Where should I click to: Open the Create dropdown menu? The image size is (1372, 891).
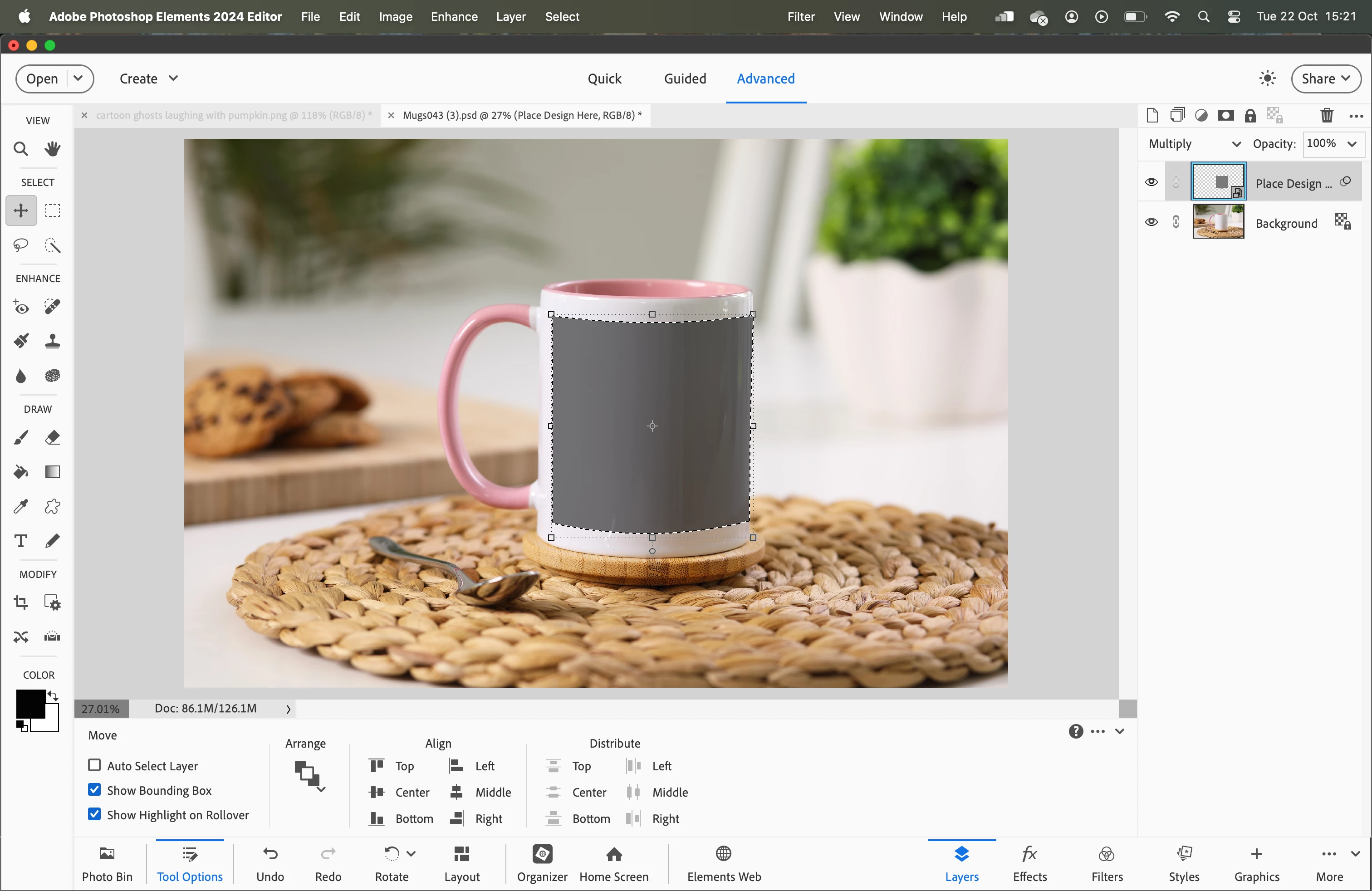coord(149,78)
